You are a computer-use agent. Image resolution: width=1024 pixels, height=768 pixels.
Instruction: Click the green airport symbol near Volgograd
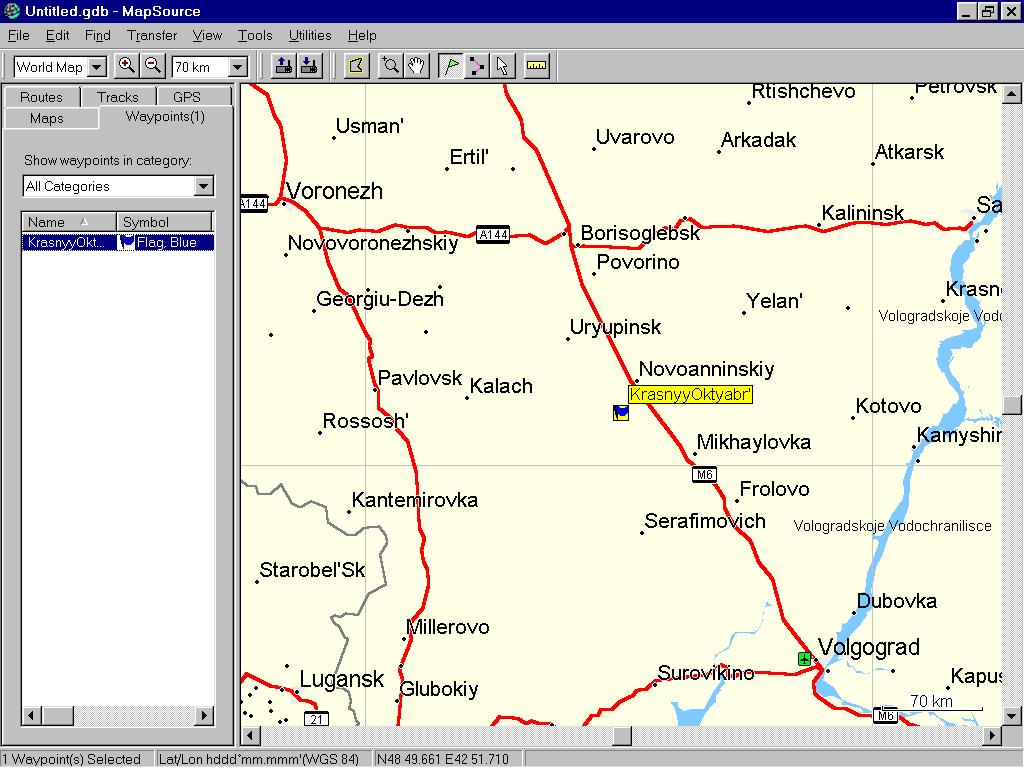coord(805,659)
